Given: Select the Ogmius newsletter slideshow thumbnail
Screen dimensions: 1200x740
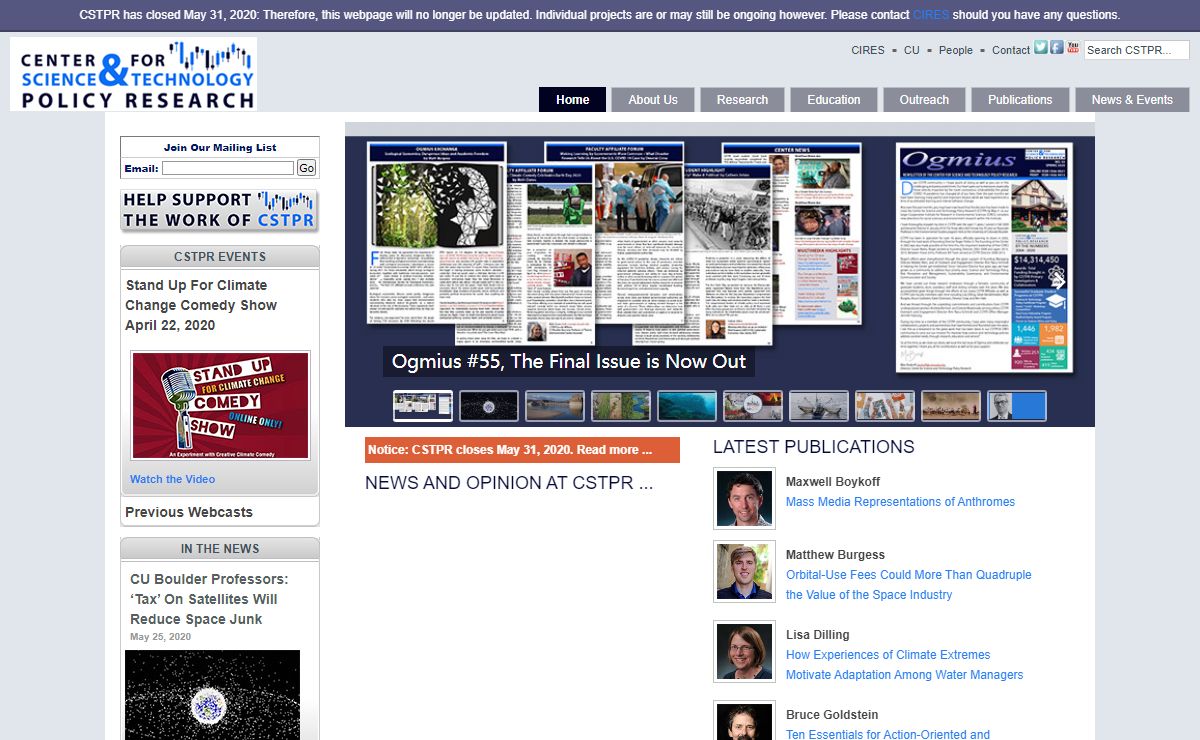Looking at the screenshot, I should 423,406.
